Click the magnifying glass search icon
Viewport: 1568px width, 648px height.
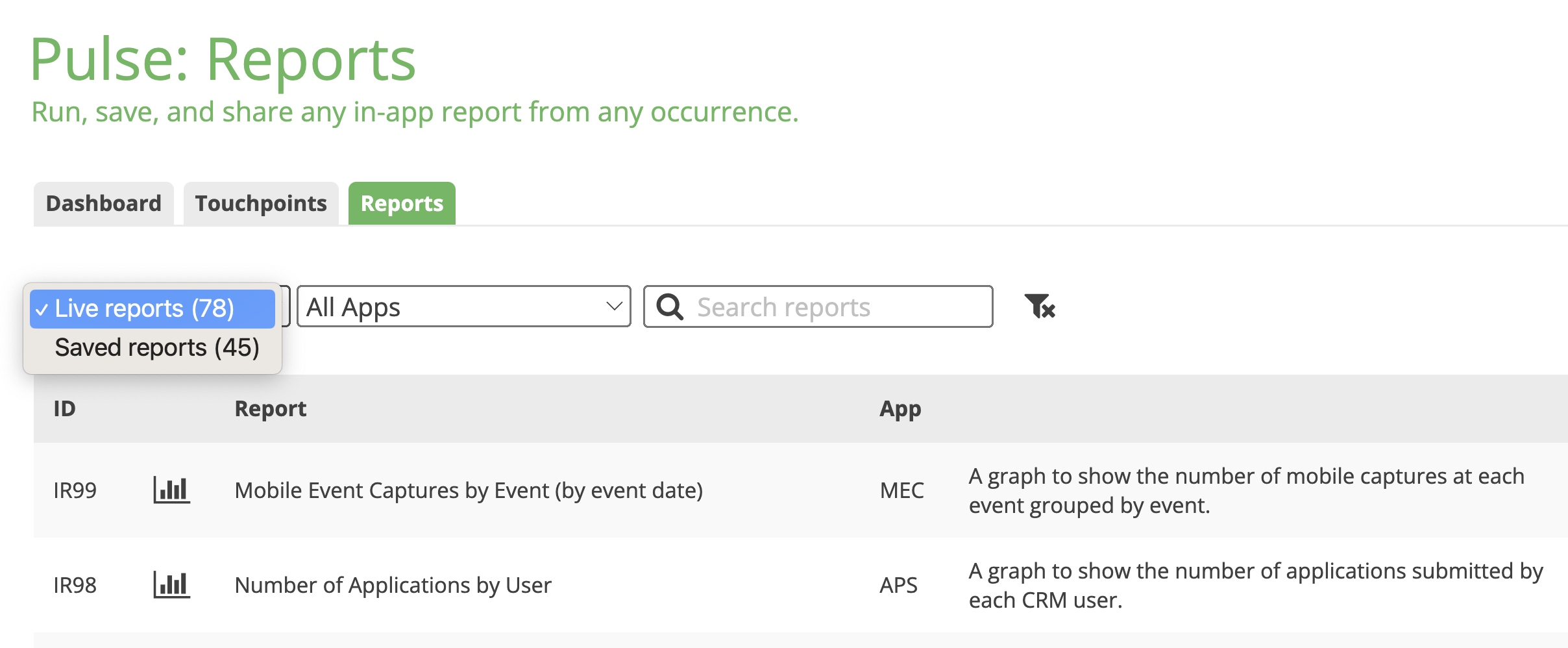coord(670,307)
